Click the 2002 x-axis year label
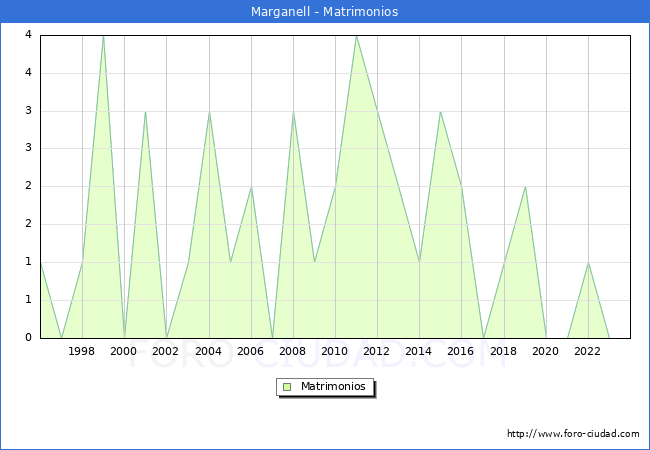The height and width of the screenshot is (450, 650). tap(166, 351)
